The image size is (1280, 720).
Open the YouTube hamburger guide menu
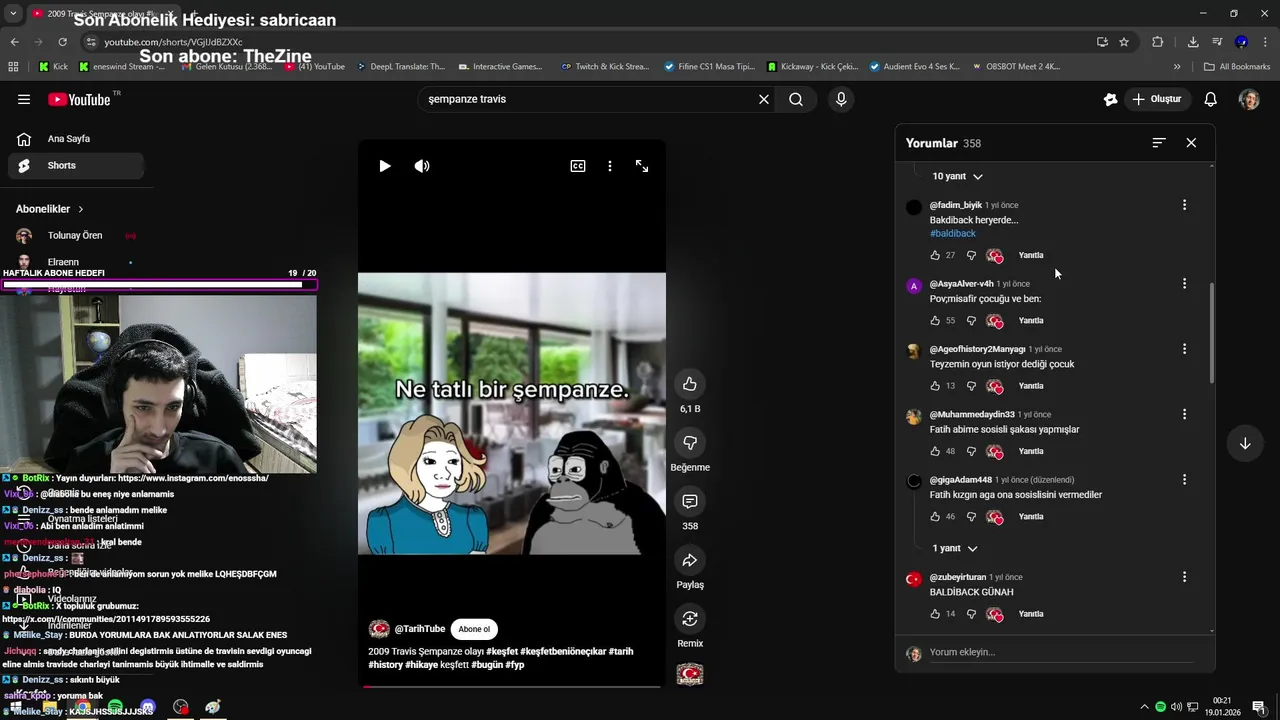tap(24, 99)
